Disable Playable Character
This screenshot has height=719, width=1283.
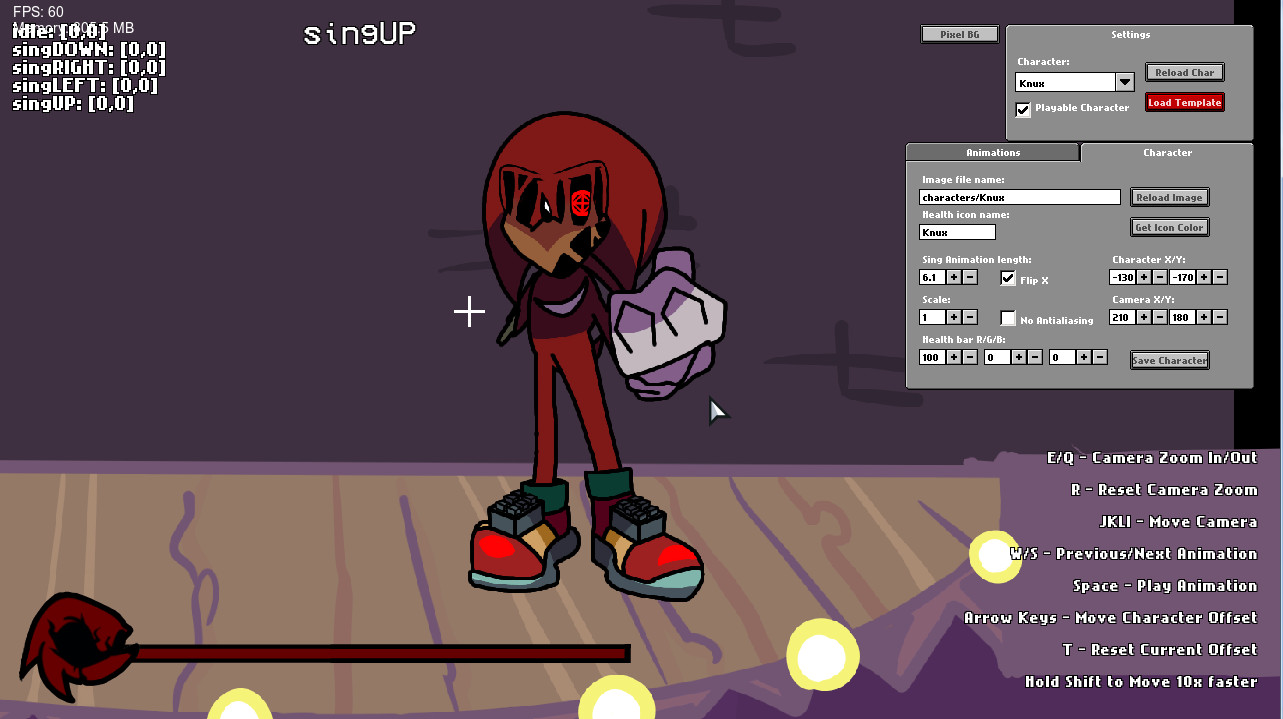click(1022, 109)
